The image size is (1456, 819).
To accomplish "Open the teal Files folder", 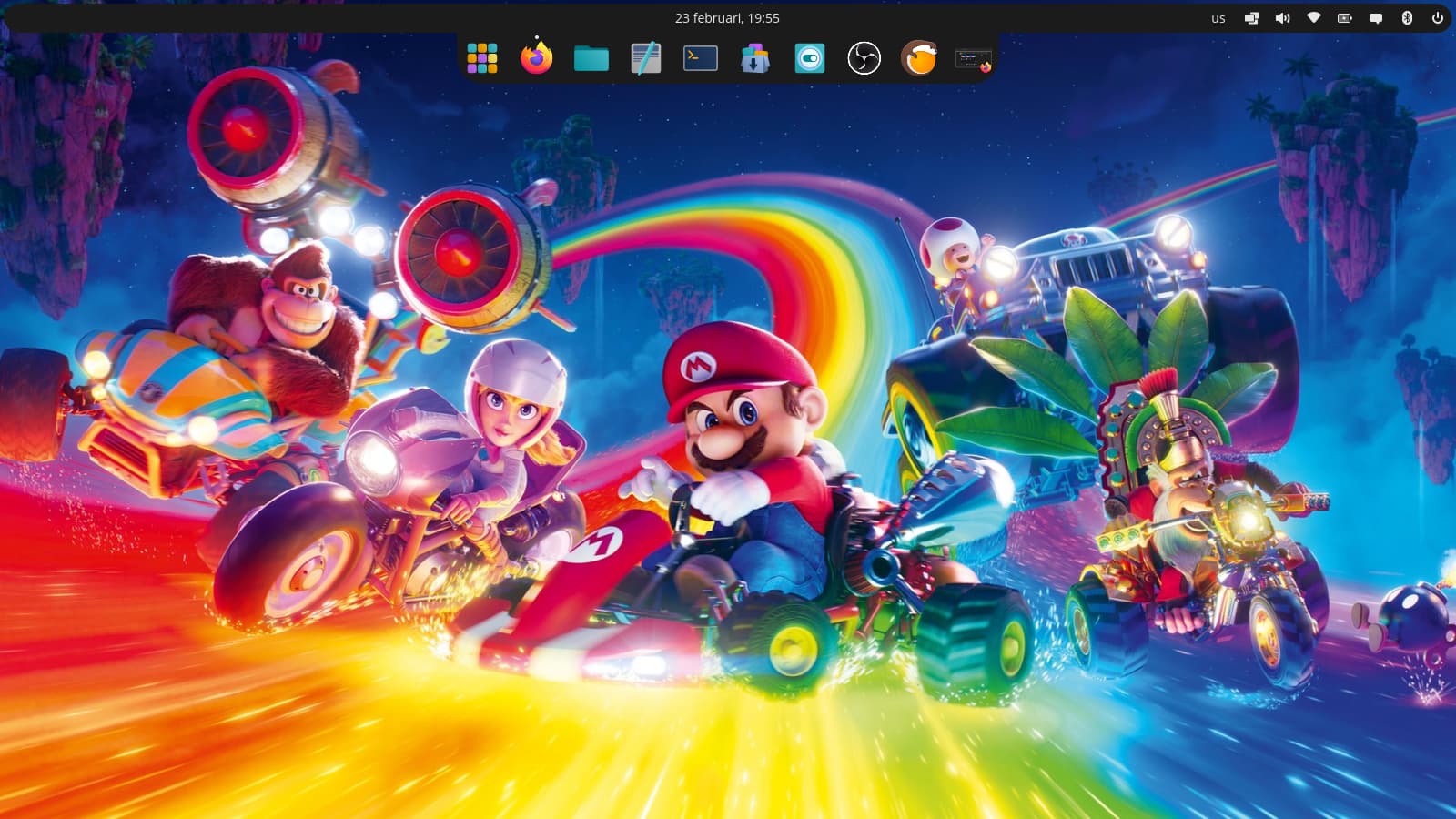I will tap(591, 58).
